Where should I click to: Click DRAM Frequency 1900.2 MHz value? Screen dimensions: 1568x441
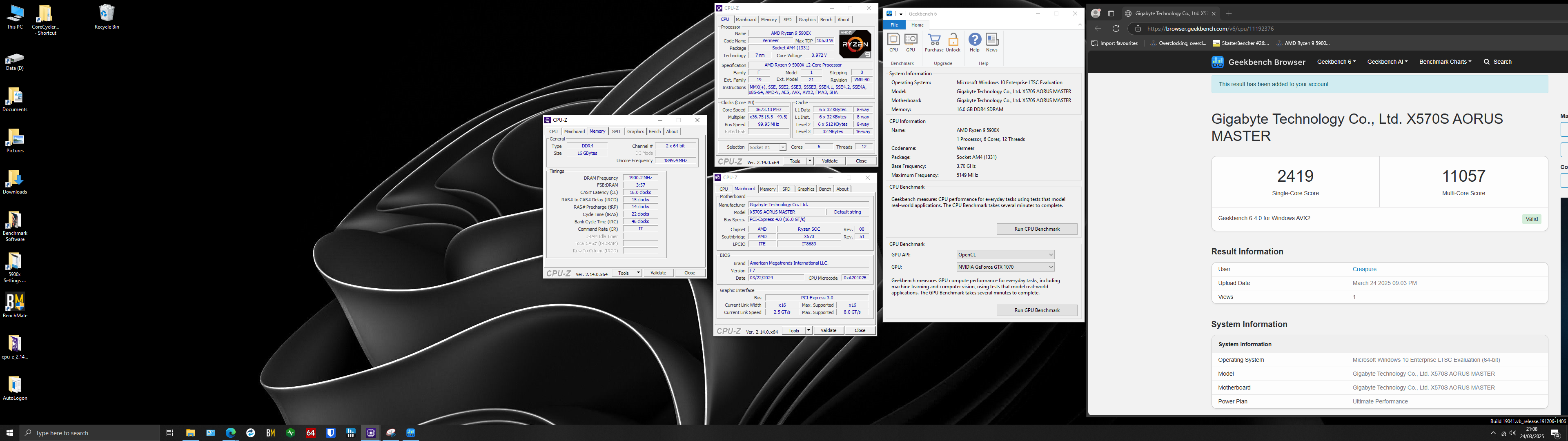click(x=640, y=178)
